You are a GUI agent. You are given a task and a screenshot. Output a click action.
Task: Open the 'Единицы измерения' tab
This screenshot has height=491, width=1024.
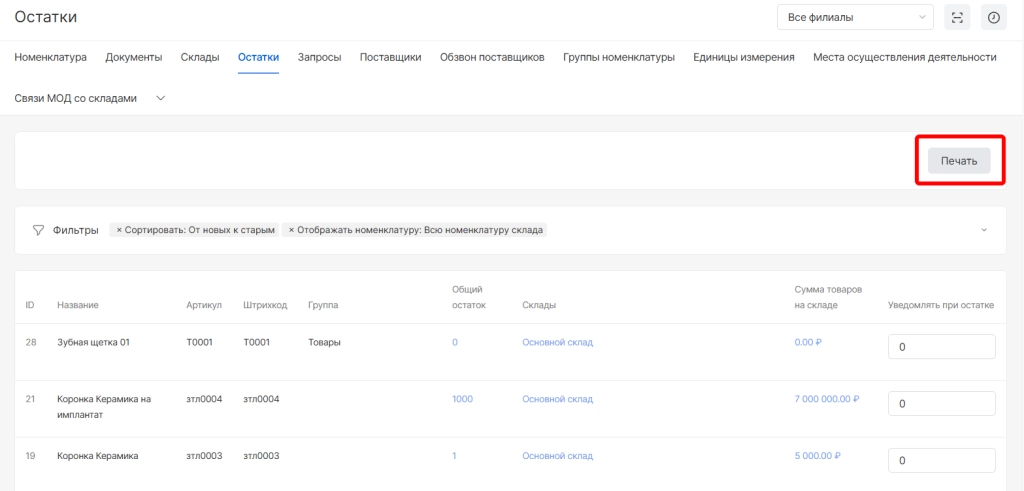pyautogui.click(x=743, y=57)
